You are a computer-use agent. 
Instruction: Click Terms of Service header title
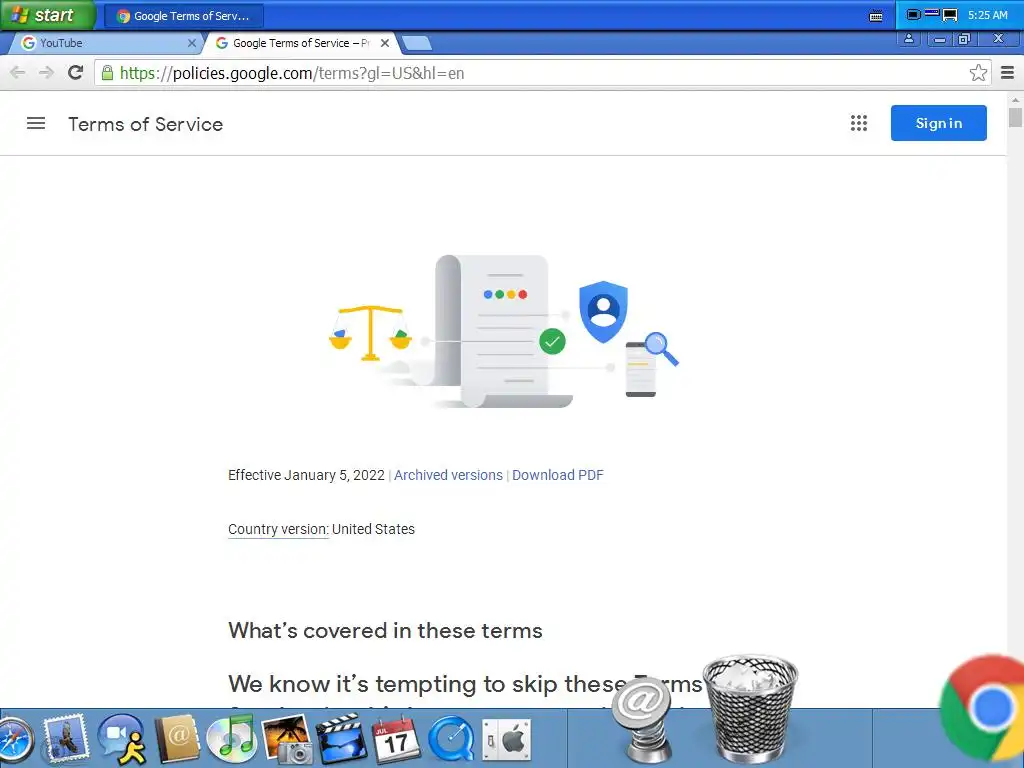146,124
